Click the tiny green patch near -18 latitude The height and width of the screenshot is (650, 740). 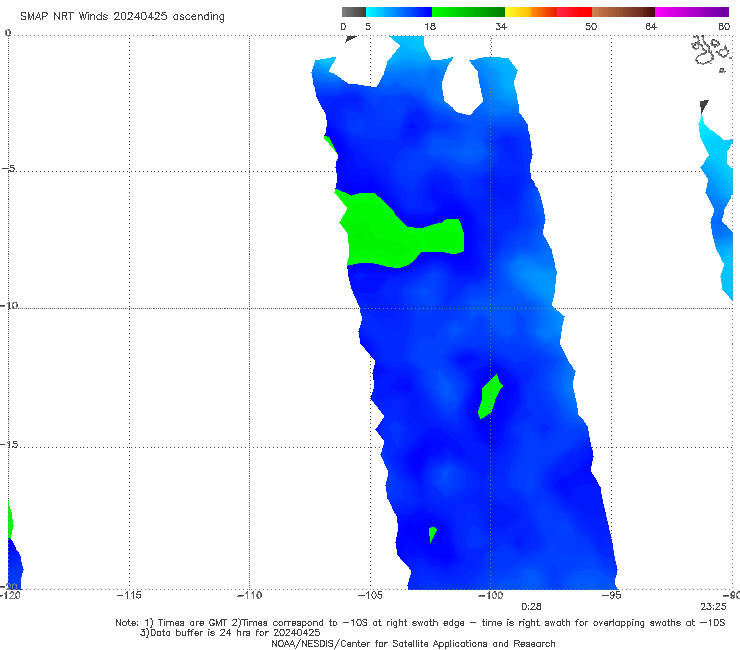coord(432,534)
